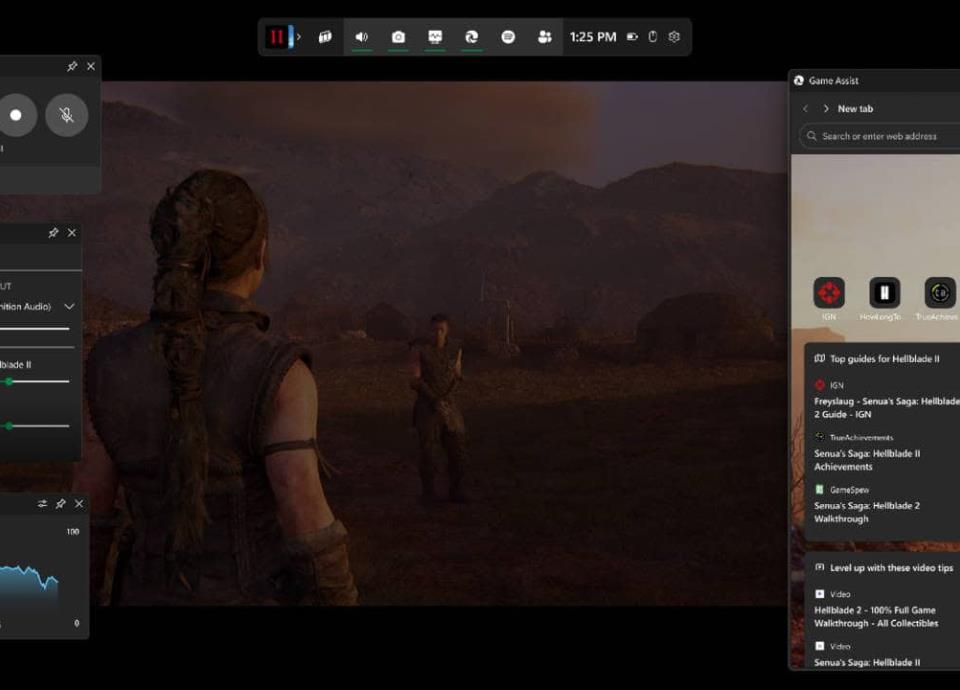This screenshot has width=960, height=690.
Task: Switch to the New tab in Game Assist
Action: coord(855,108)
